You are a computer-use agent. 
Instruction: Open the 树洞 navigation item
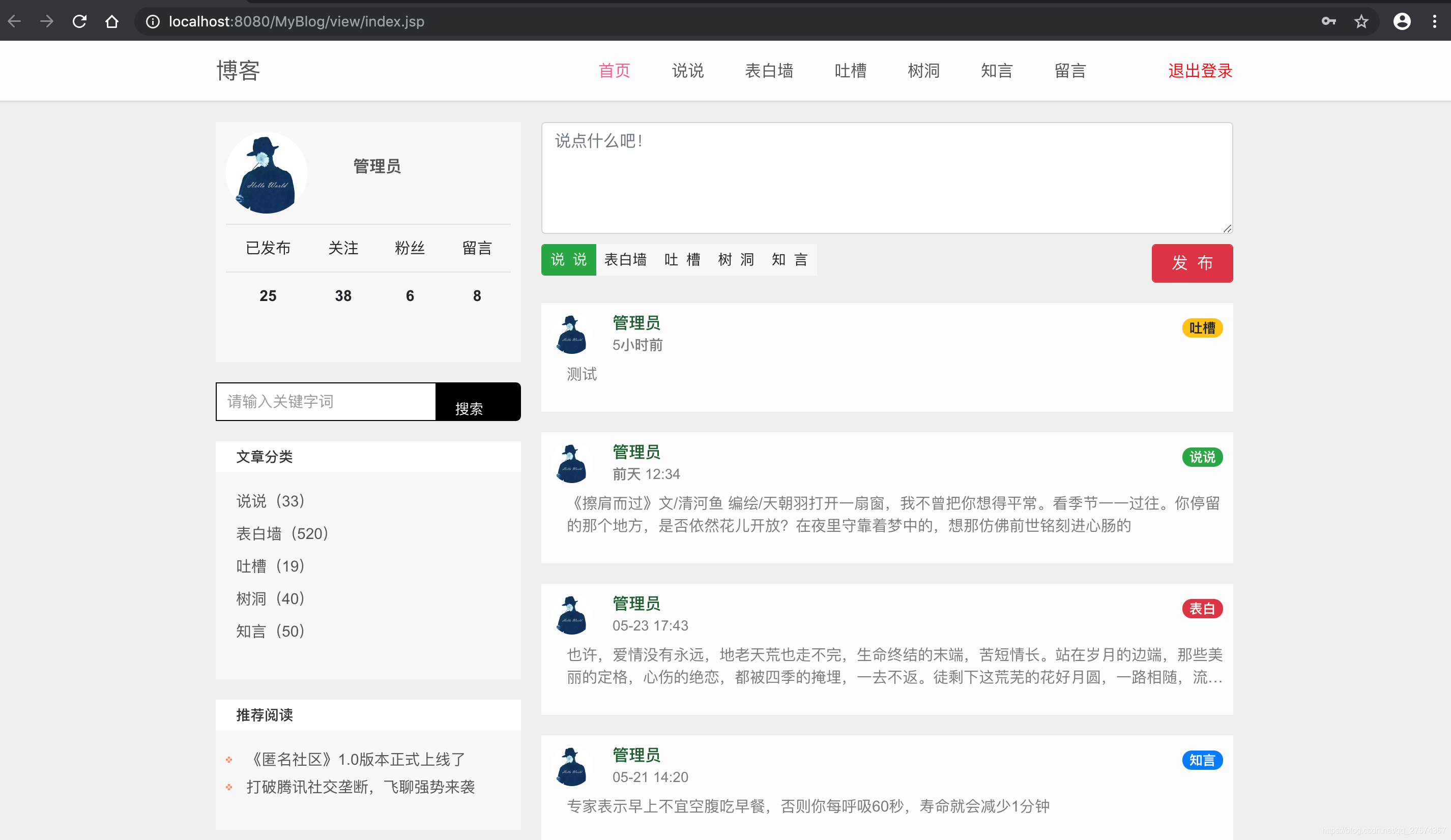coord(923,71)
